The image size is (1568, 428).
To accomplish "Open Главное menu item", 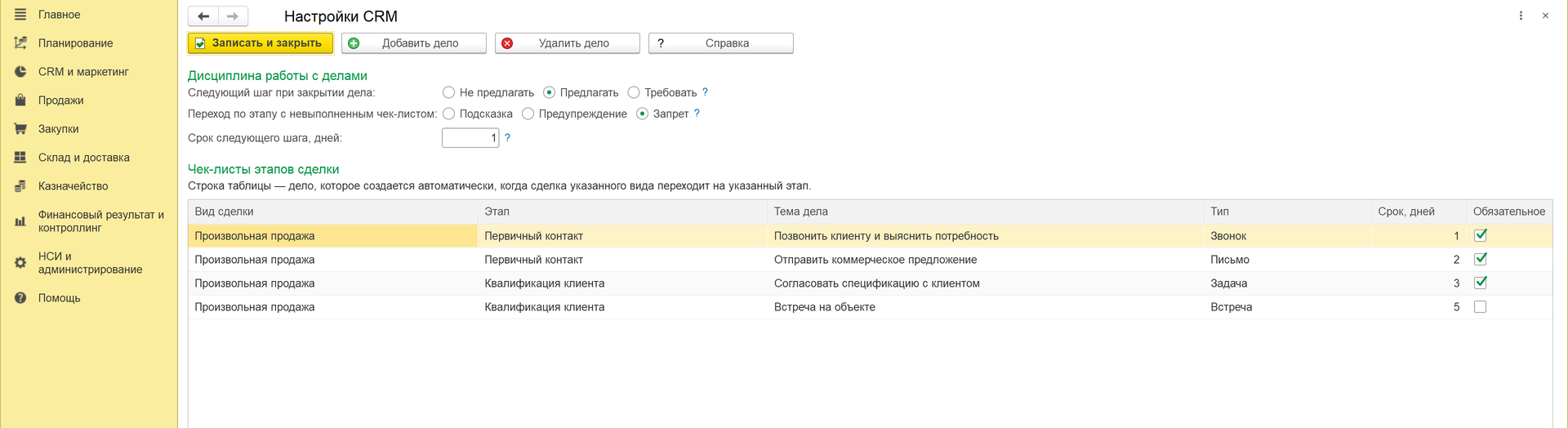I will tap(60, 15).
